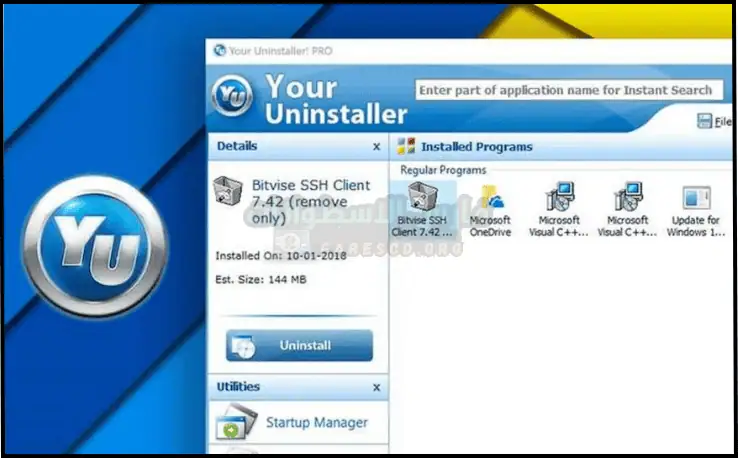Open the Startup Manager text link
The height and width of the screenshot is (458, 738).
(x=316, y=423)
